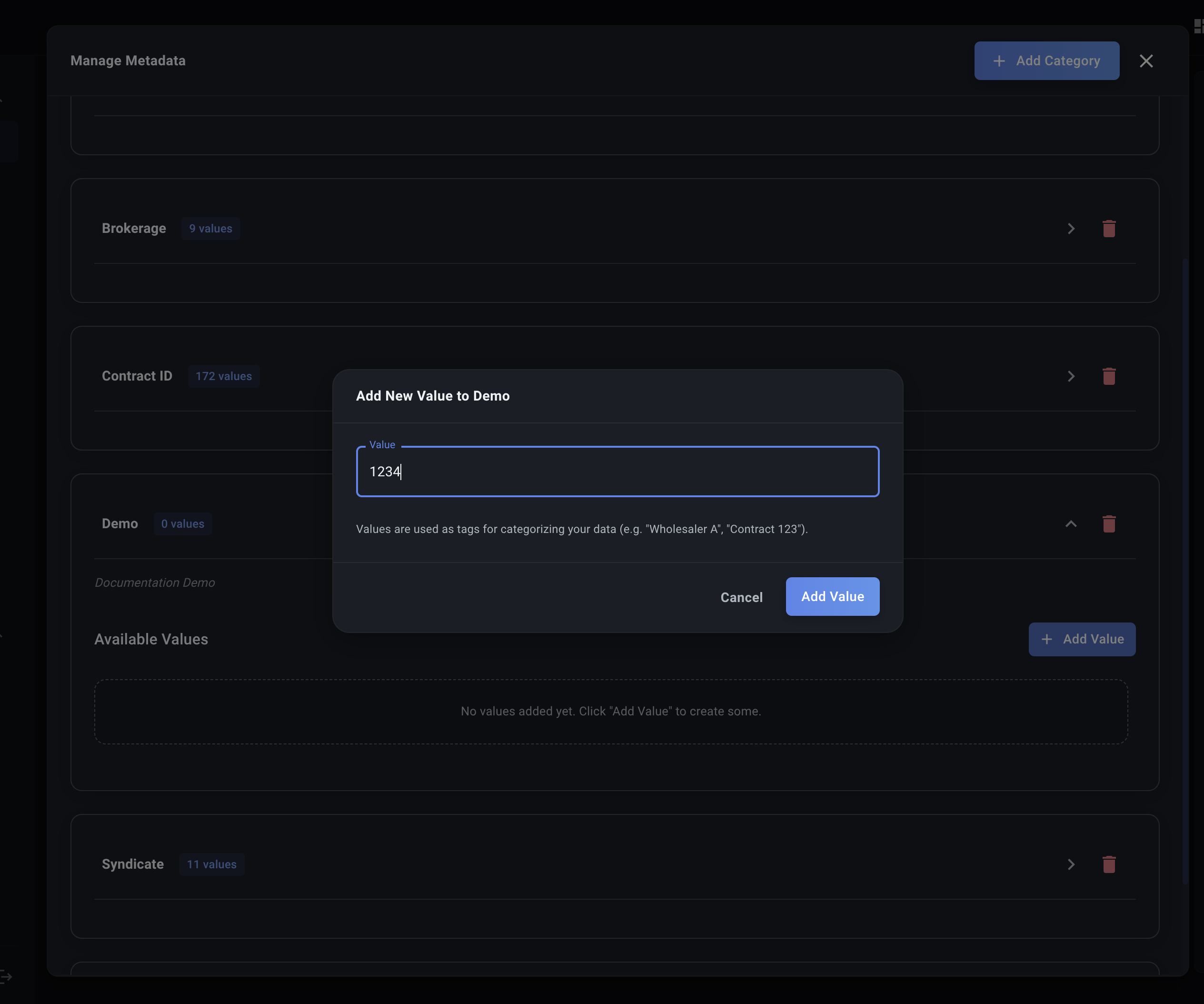Click the Add Value button under Available Values
The width and height of the screenshot is (1204, 1004).
pyautogui.click(x=1081, y=639)
